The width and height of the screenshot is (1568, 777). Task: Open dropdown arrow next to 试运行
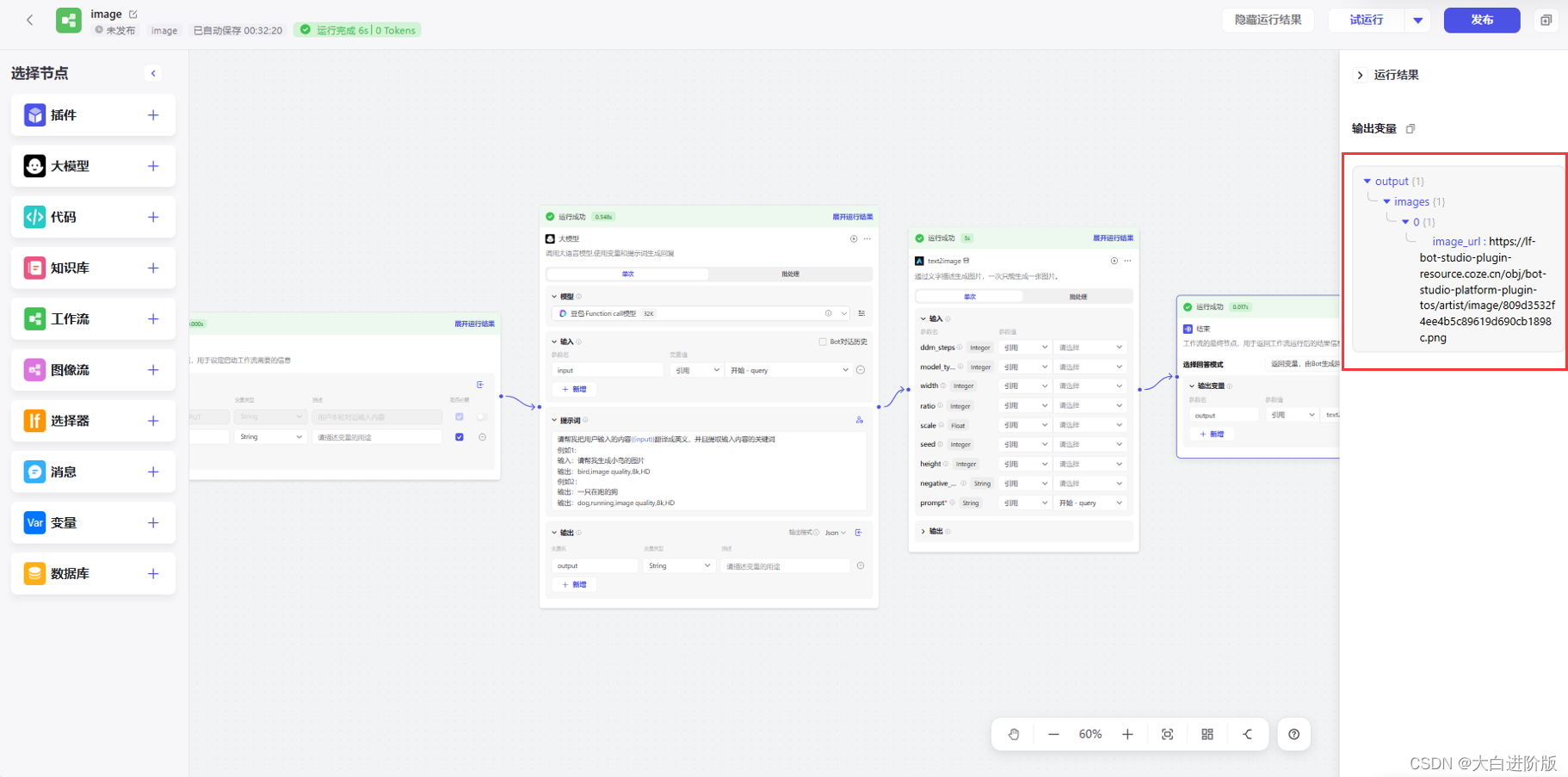(x=1417, y=20)
